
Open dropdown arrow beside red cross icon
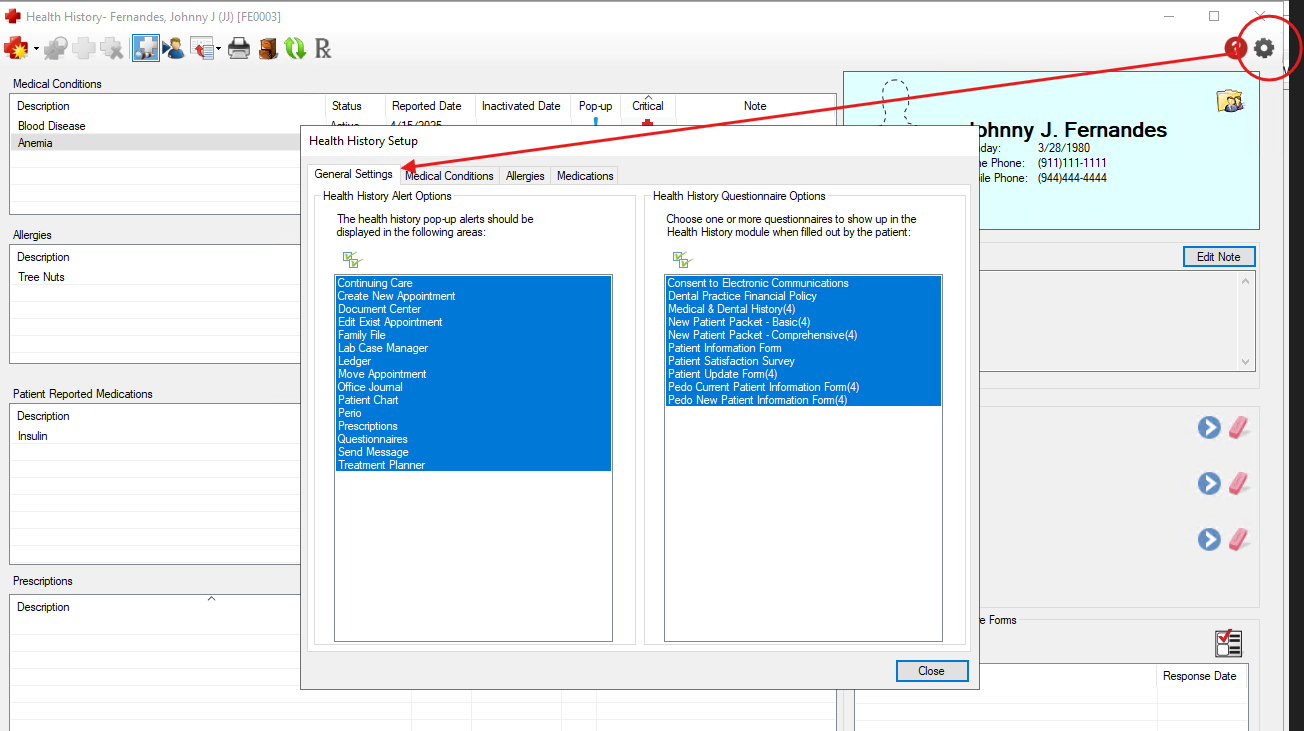point(37,48)
